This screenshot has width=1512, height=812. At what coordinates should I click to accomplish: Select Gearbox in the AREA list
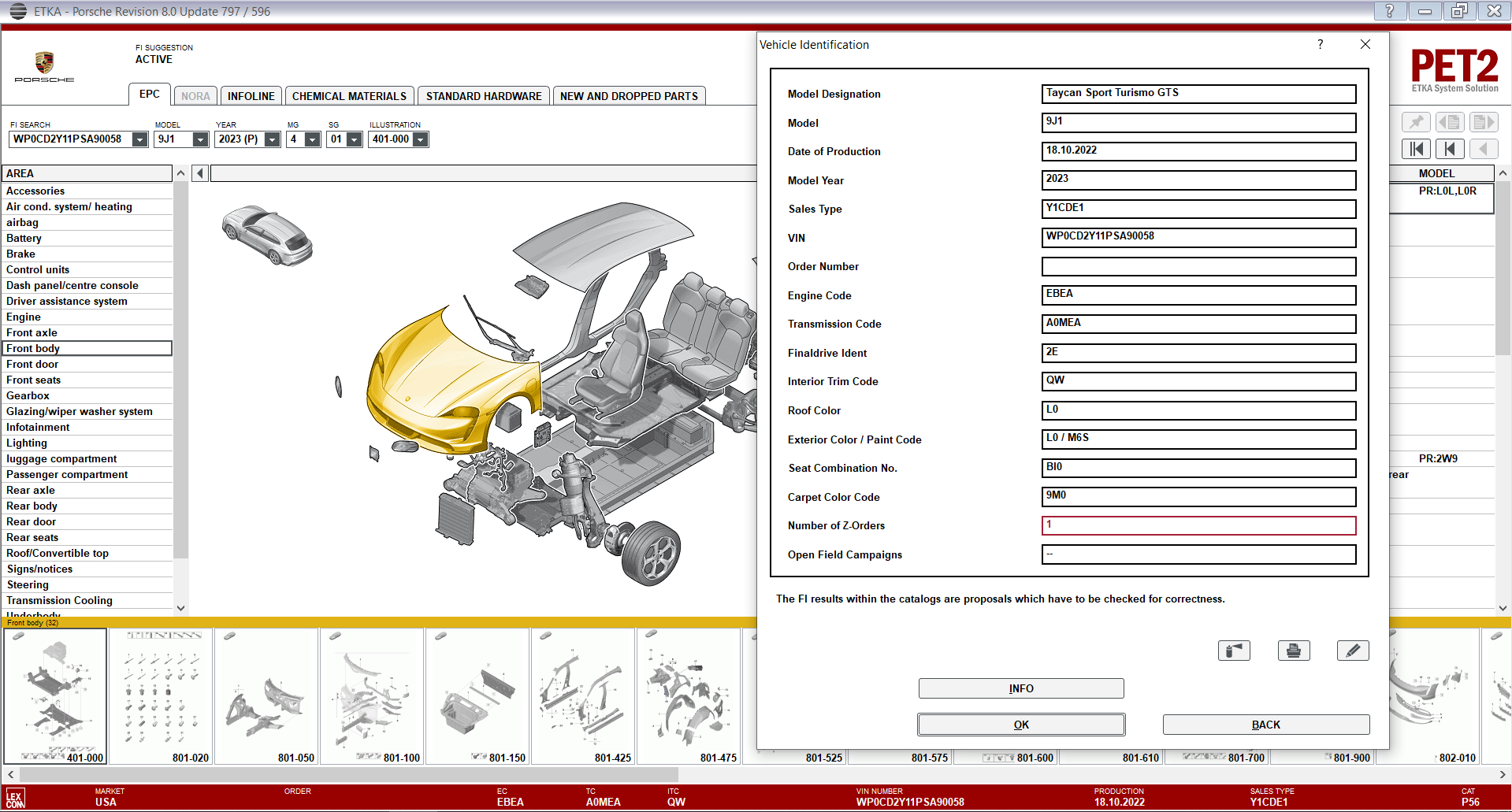click(87, 395)
